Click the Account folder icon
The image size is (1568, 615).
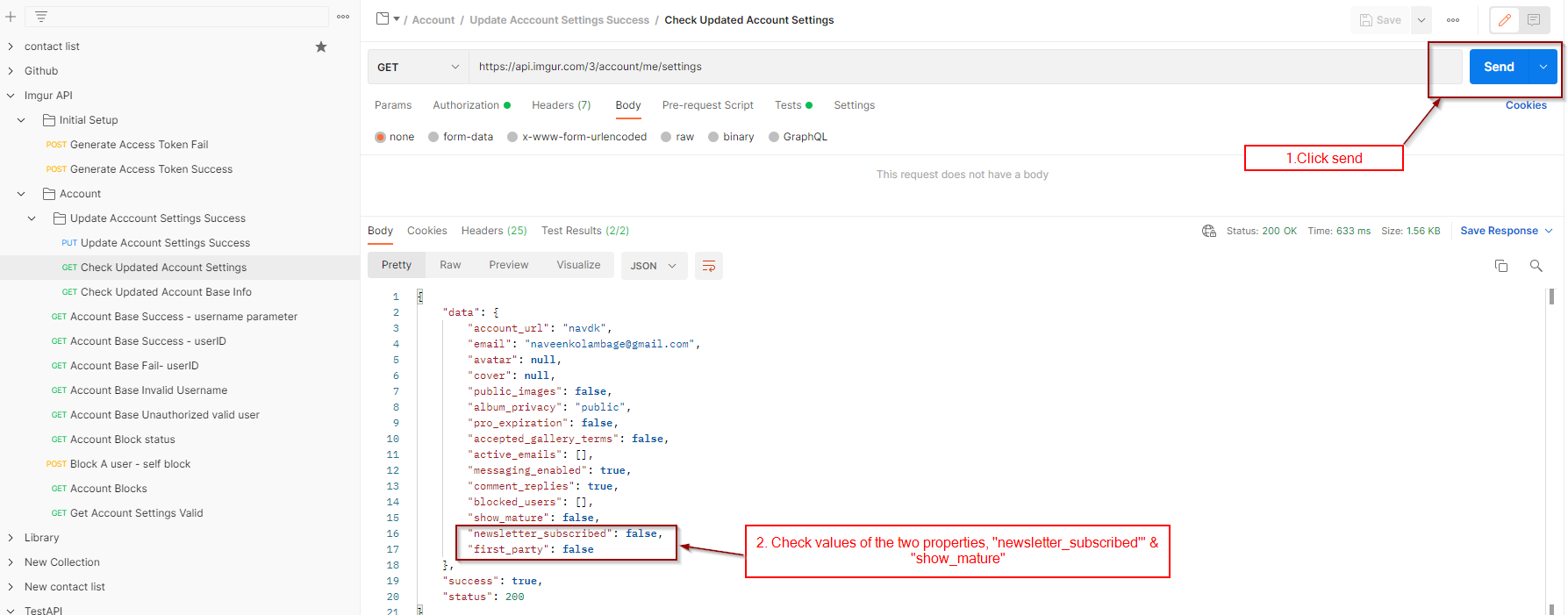tap(49, 194)
